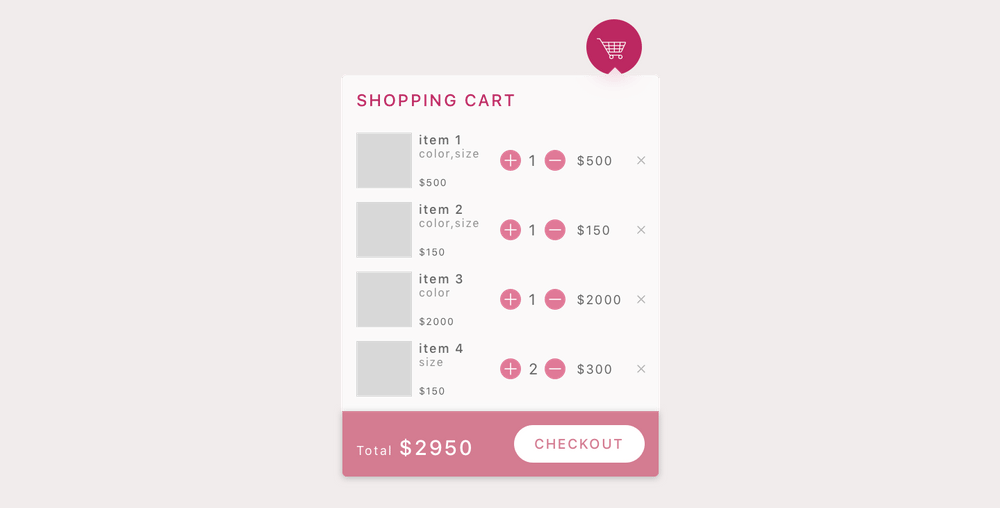Click minus button for item 4
1000x508 pixels.
[x=555, y=369]
